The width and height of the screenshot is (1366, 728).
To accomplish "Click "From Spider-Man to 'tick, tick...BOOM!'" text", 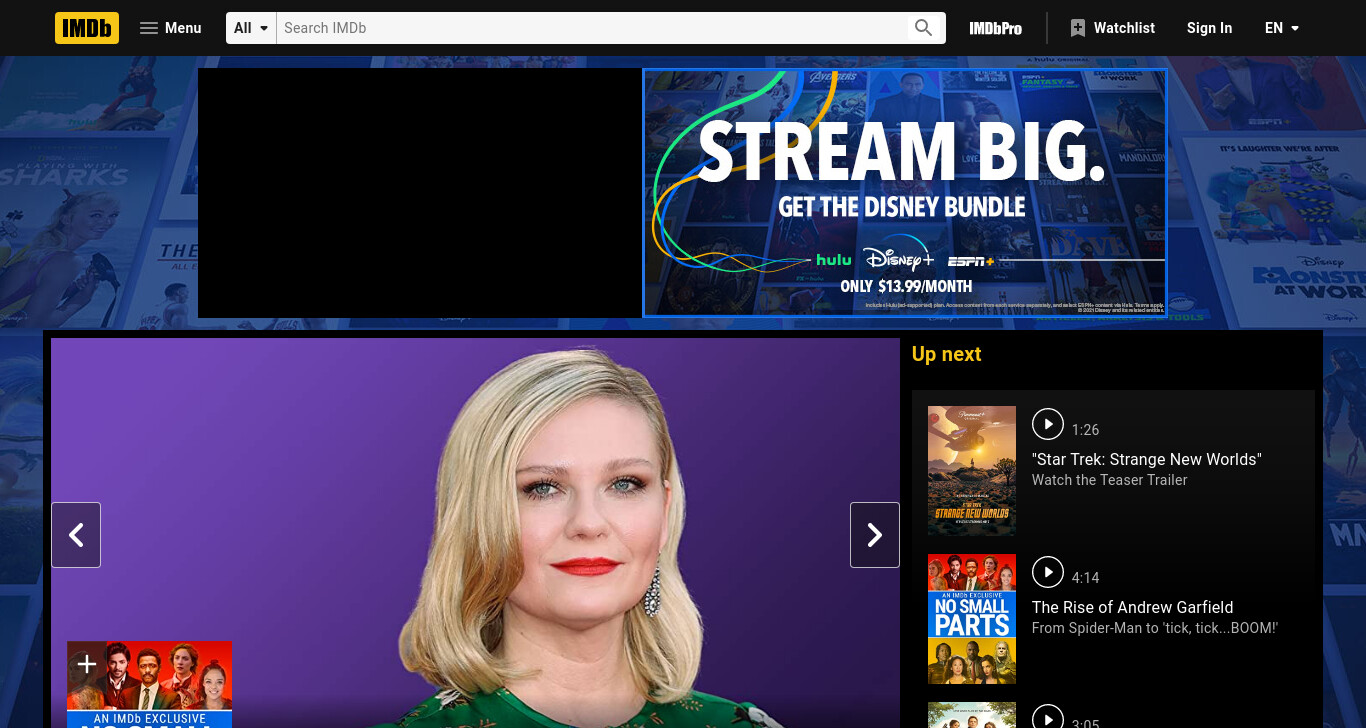I will pyautogui.click(x=1155, y=628).
